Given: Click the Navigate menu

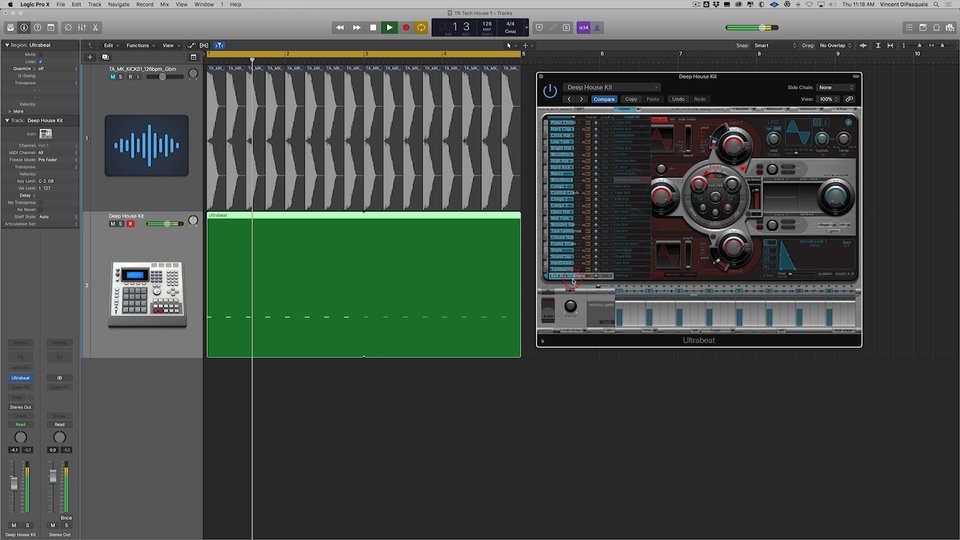Looking at the screenshot, I should click(x=119, y=4).
